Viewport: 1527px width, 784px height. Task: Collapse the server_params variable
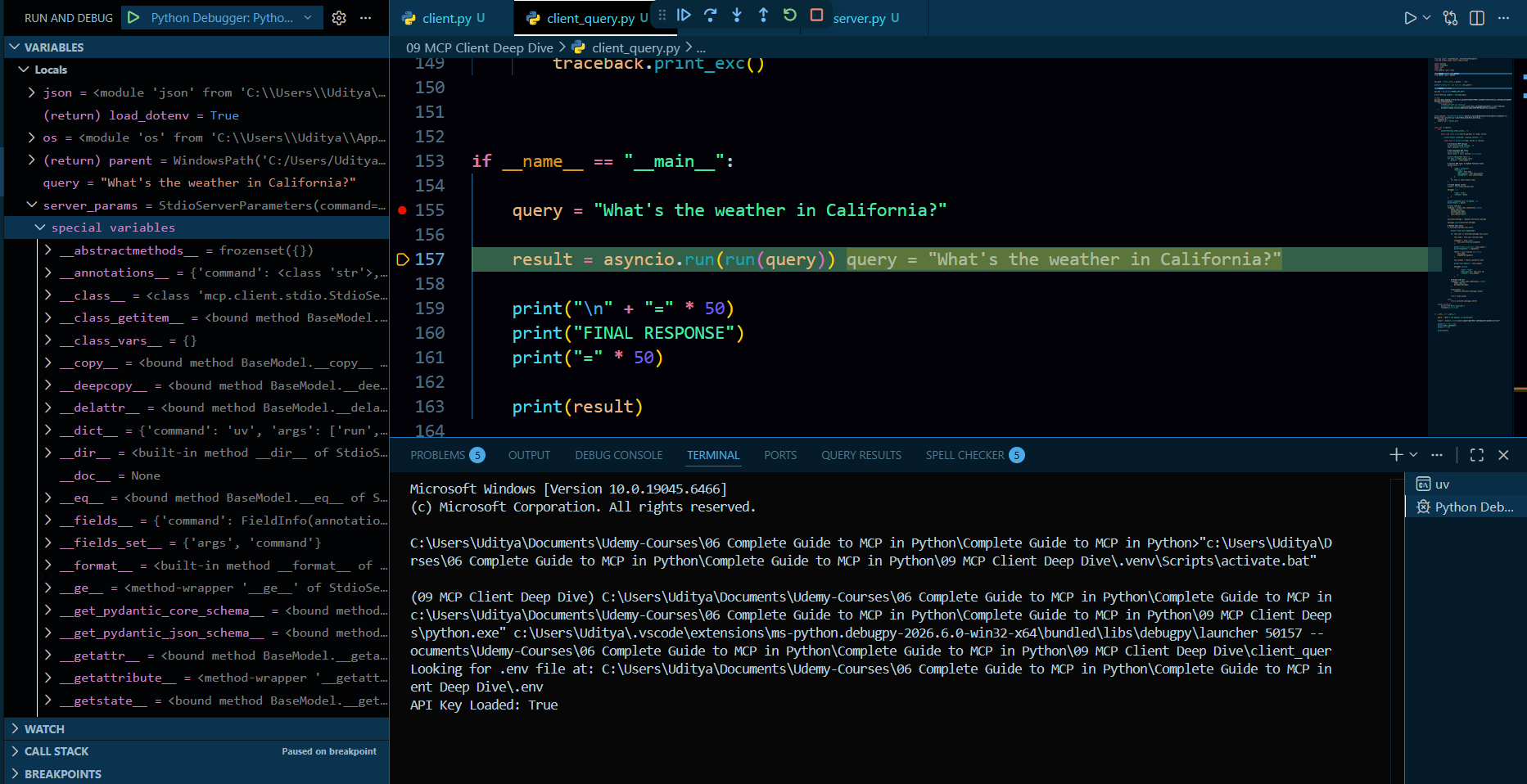pos(32,205)
